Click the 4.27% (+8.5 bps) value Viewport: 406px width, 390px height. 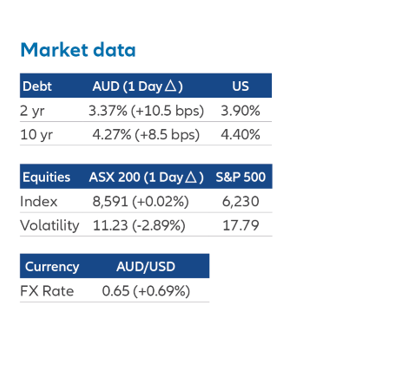[x=146, y=135]
